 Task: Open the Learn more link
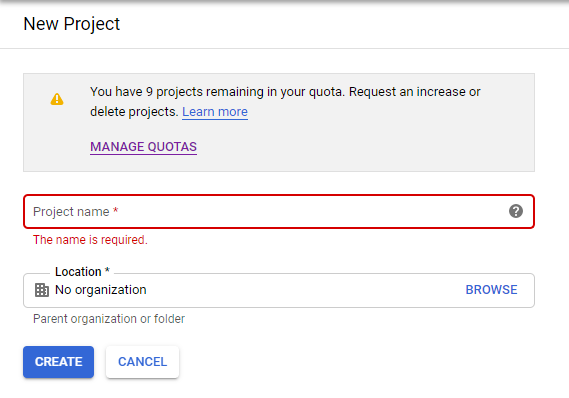click(215, 112)
